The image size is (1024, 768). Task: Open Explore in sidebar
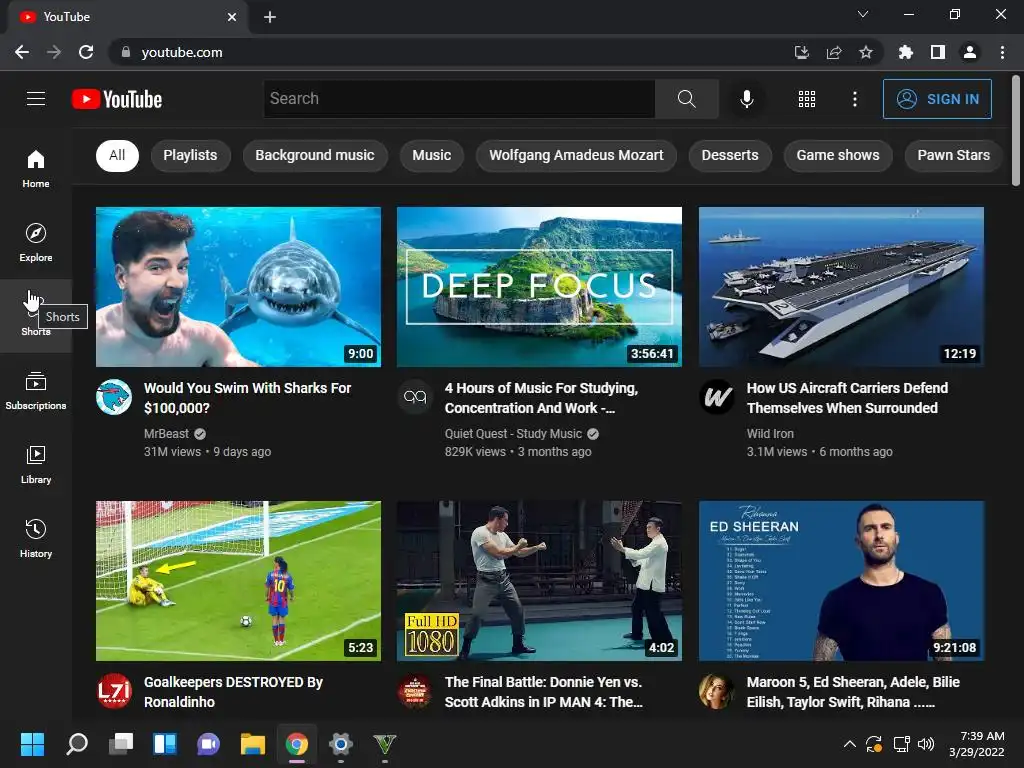coord(36,242)
